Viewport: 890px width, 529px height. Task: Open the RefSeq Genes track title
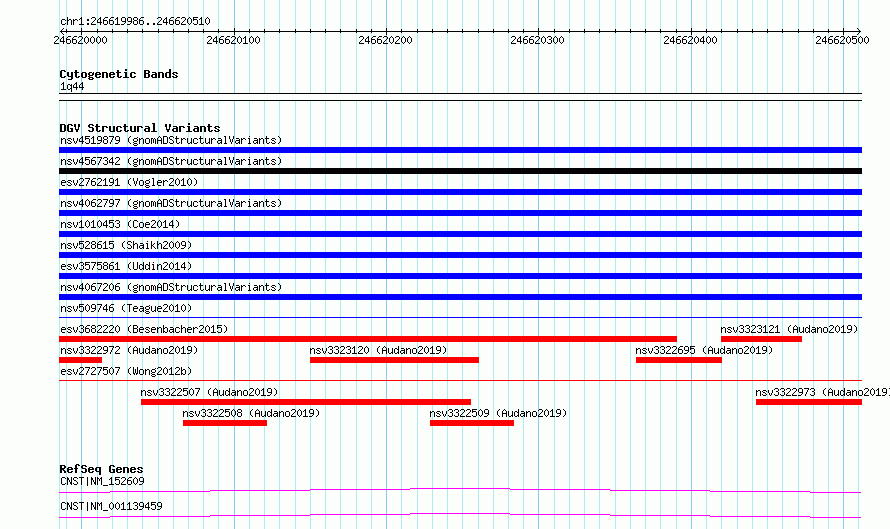point(101,469)
